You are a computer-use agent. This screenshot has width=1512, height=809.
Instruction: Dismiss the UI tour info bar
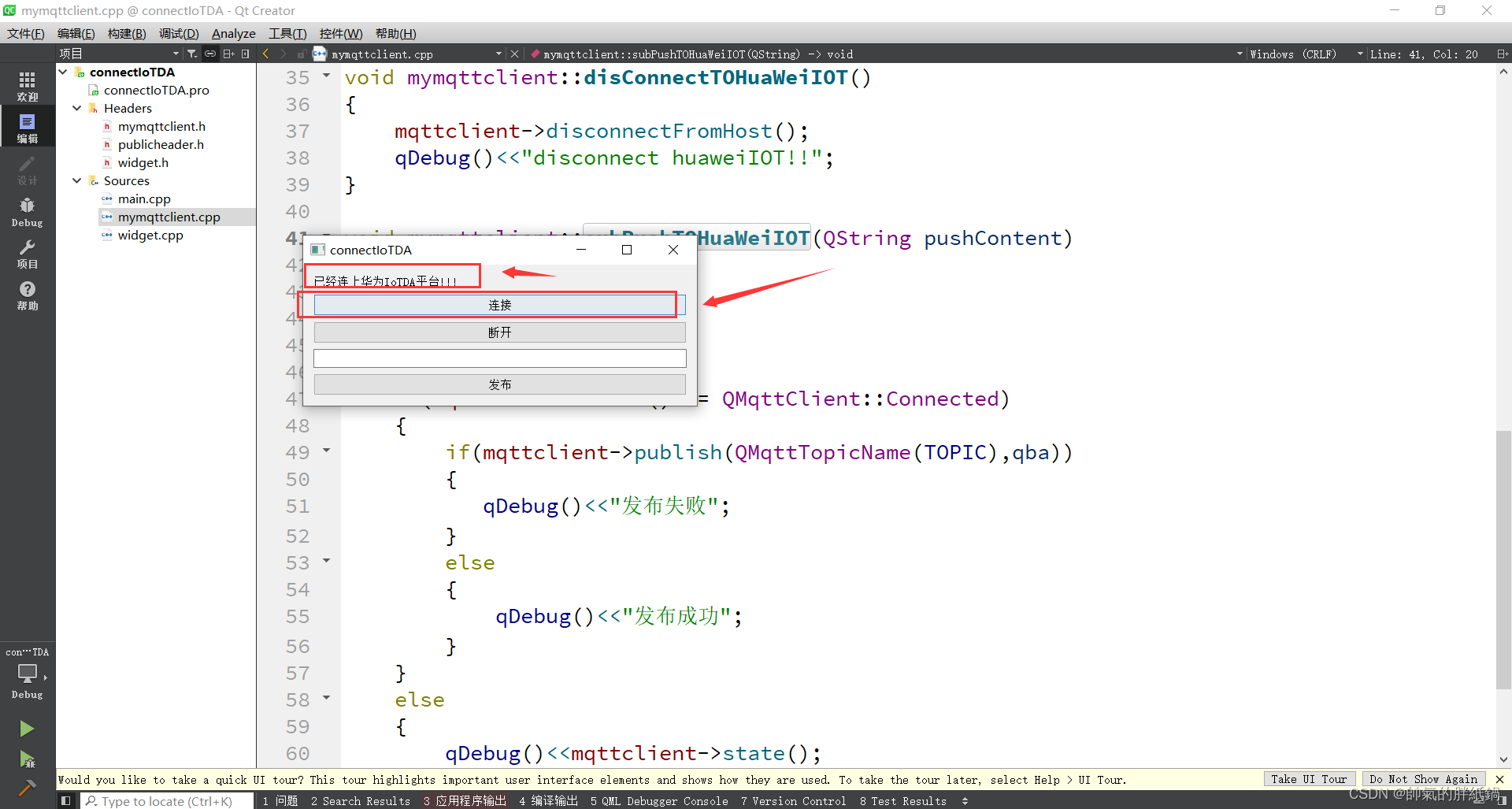1499,779
